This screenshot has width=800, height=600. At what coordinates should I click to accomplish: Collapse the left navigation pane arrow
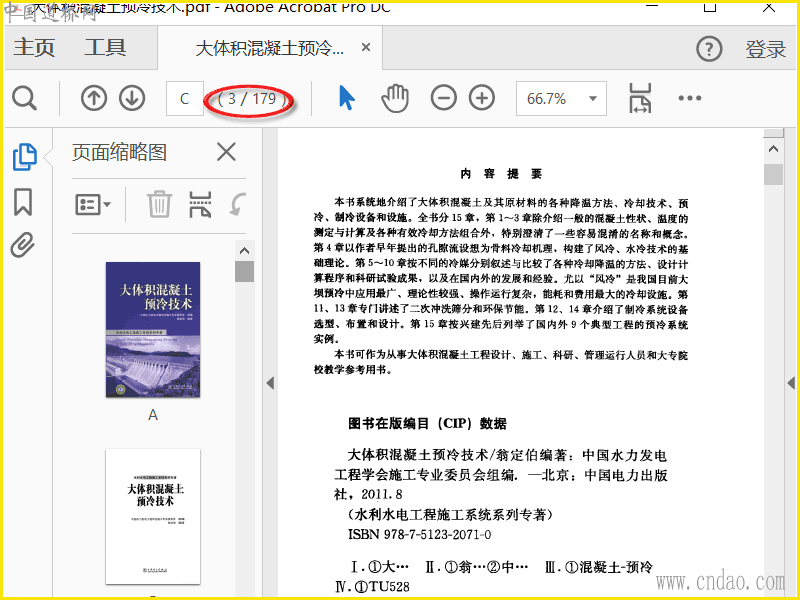click(x=270, y=383)
